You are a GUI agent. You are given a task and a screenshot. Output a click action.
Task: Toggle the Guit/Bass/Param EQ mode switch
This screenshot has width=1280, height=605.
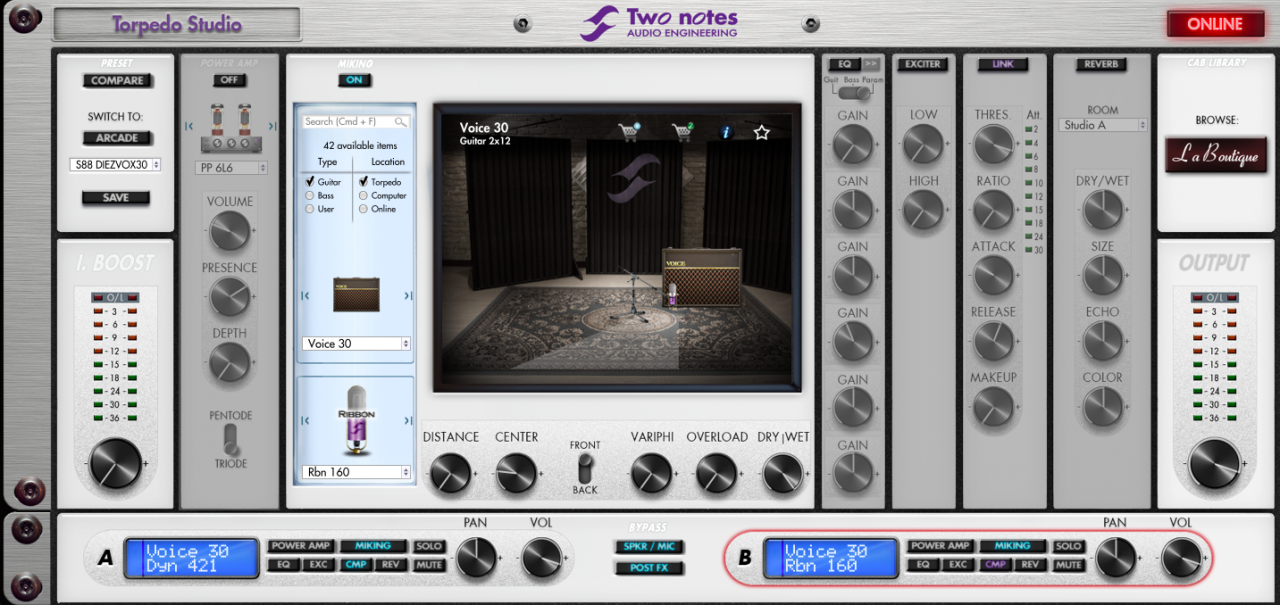point(853,93)
